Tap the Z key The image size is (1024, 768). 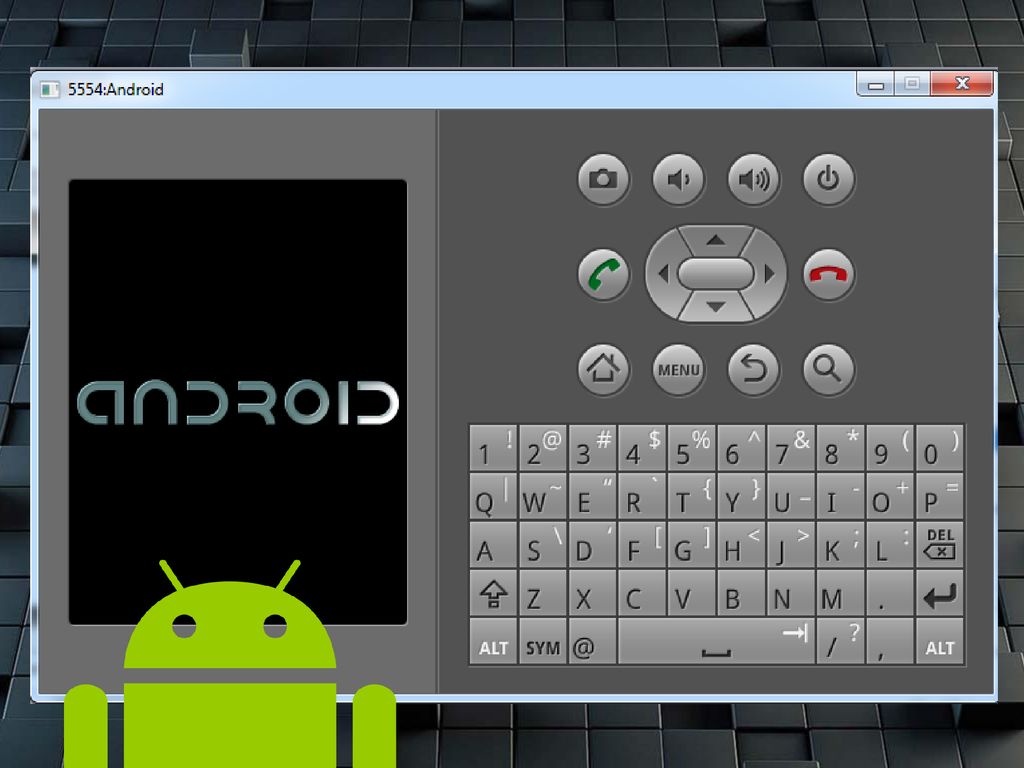[543, 593]
